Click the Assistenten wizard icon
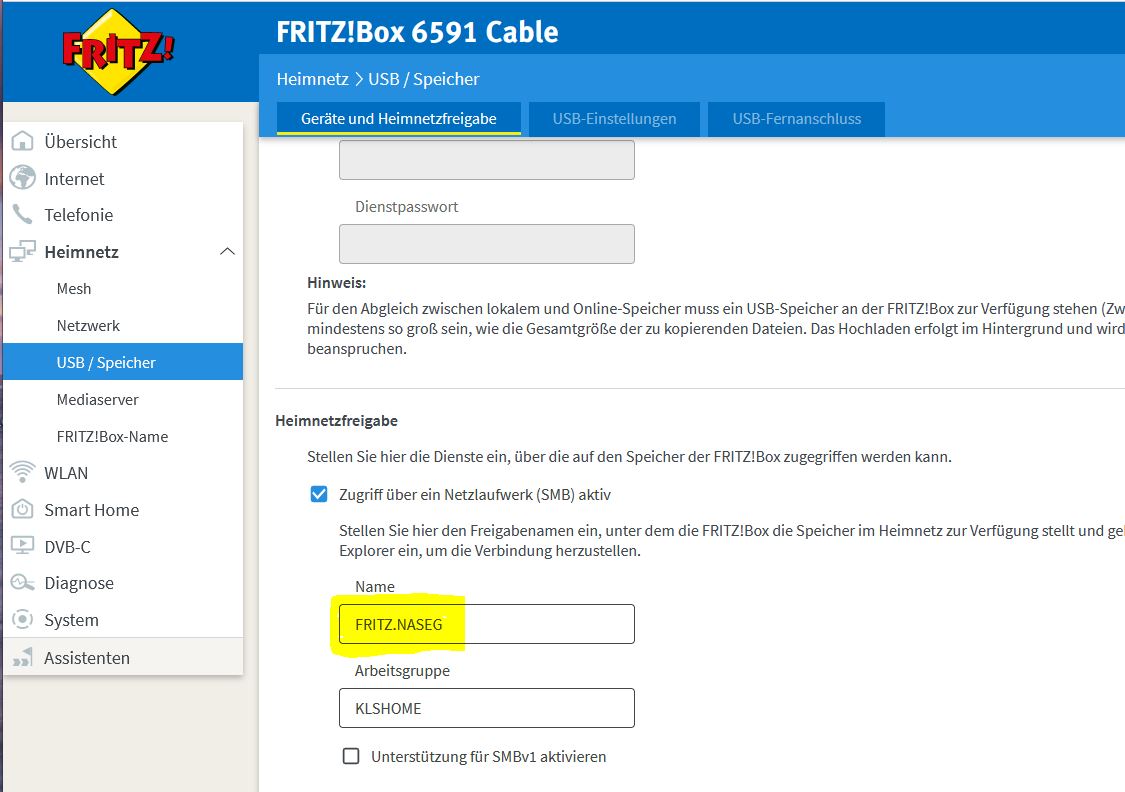 tap(22, 657)
